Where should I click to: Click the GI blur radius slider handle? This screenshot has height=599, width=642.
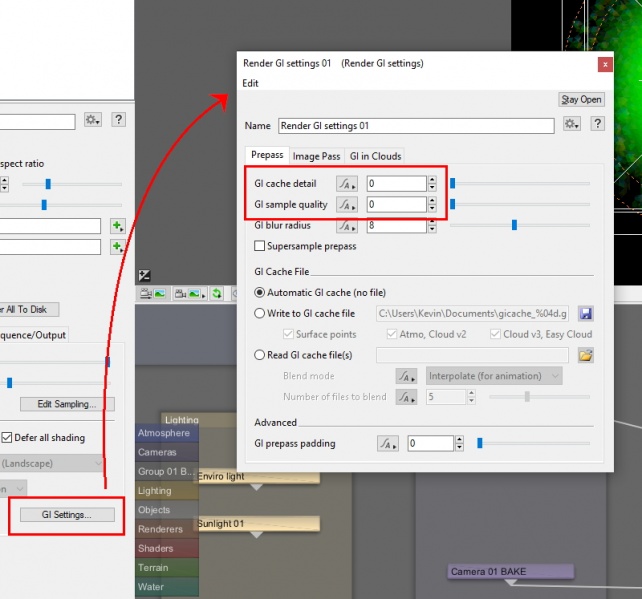514,225
